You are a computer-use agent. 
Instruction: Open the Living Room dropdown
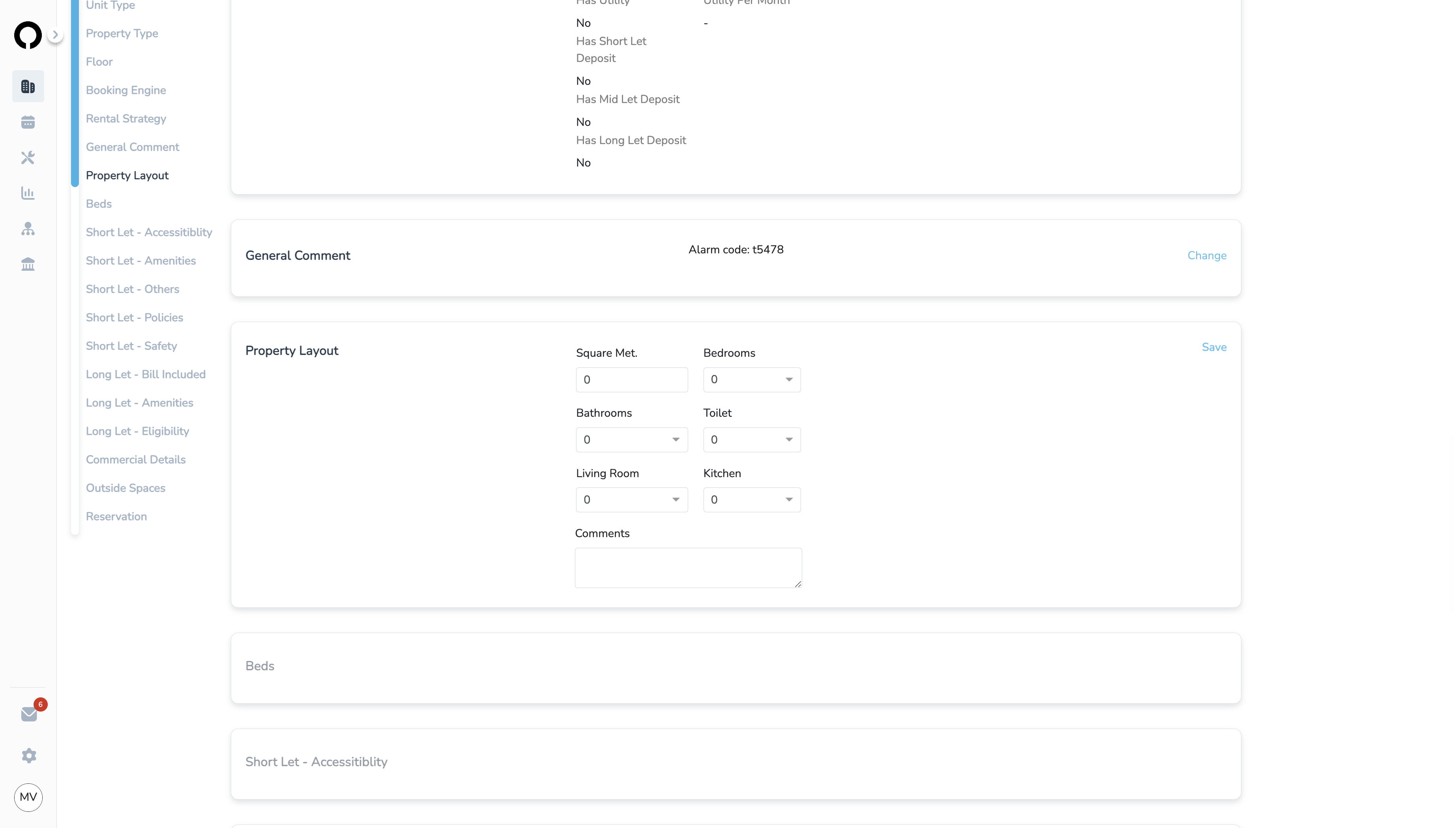632,500
